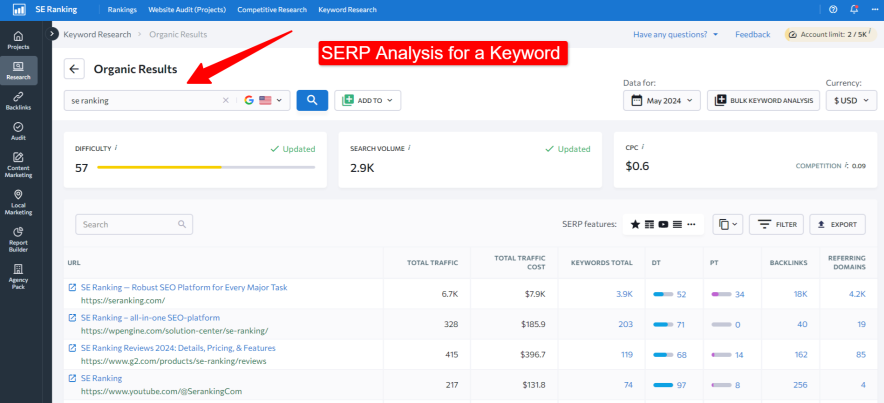Viewport: 884px width, 403px height.
Task: Click the difficulty 57 progress bar
Action: pyautogui.click(x=206, y=167)
